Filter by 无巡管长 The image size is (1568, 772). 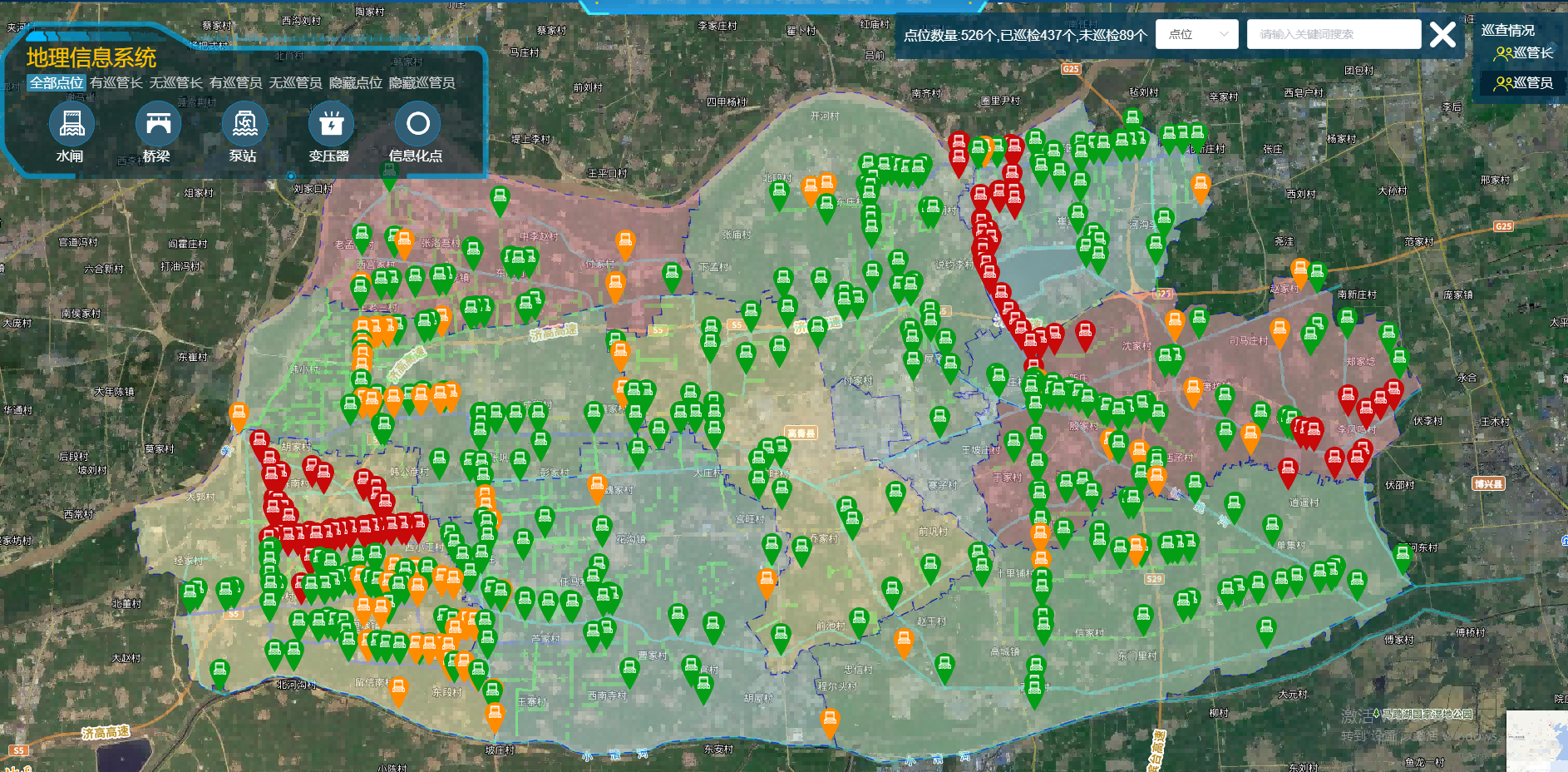pyautogui.click(x=175, y=82)
